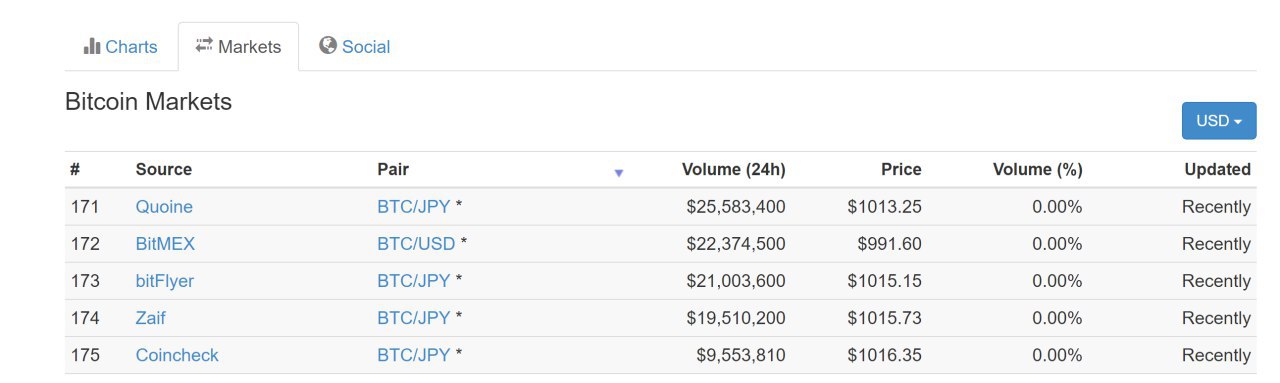Open the Social tab
The width and height of the screenshot is (1280, 383).
pos(354,47)
